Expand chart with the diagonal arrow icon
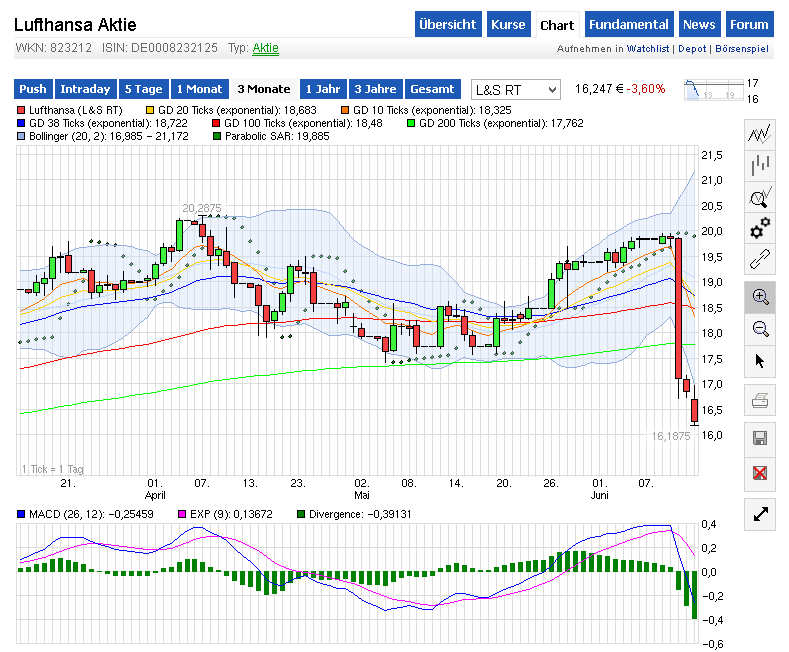 [761, 514]
